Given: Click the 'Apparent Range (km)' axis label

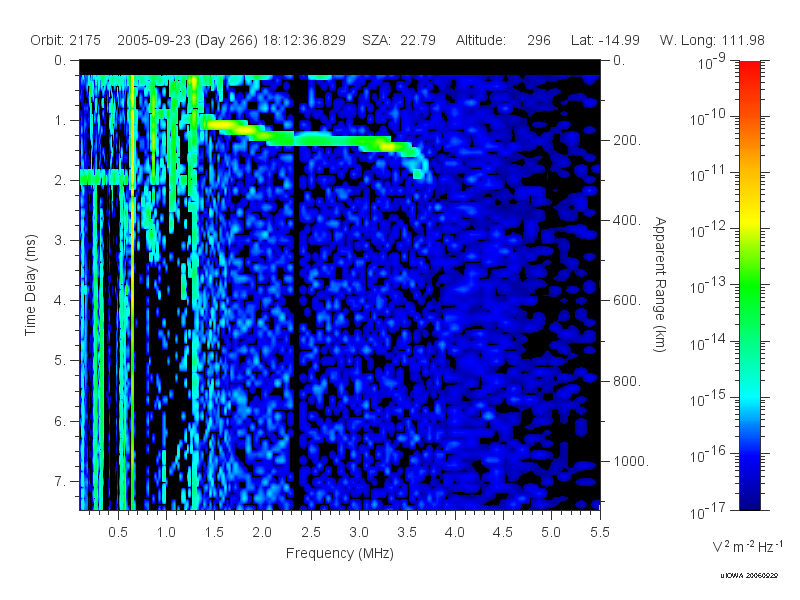Looking at the screenshot, I should (660, 285).
